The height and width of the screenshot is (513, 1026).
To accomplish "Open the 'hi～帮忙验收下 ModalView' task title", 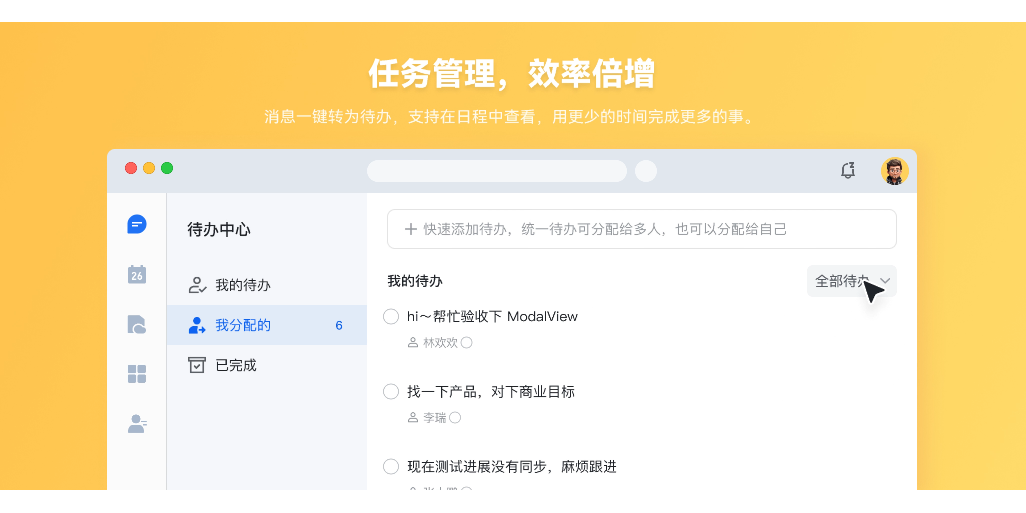I will click(492, 316).
